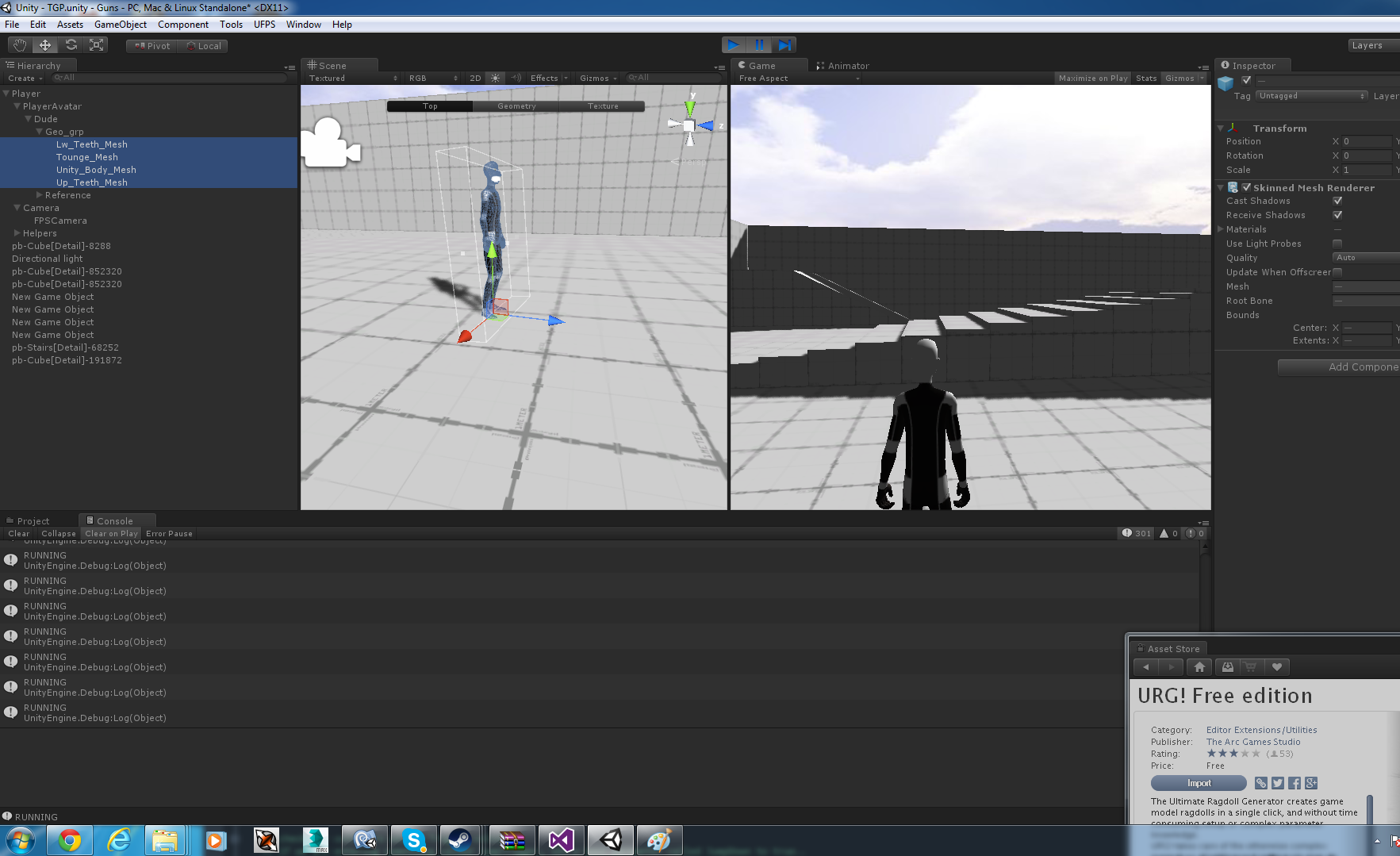Filter console by info message count
This screenshot has height=856, width=1400.
pos(1136,534)
